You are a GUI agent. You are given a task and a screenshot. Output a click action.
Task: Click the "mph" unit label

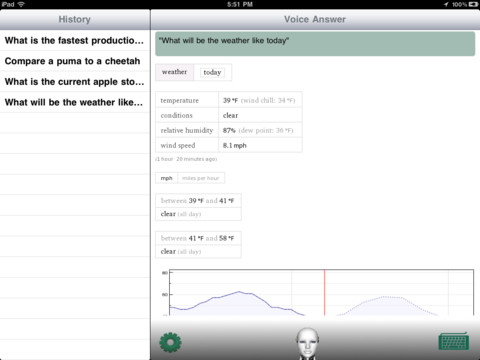tap(166, 178)
